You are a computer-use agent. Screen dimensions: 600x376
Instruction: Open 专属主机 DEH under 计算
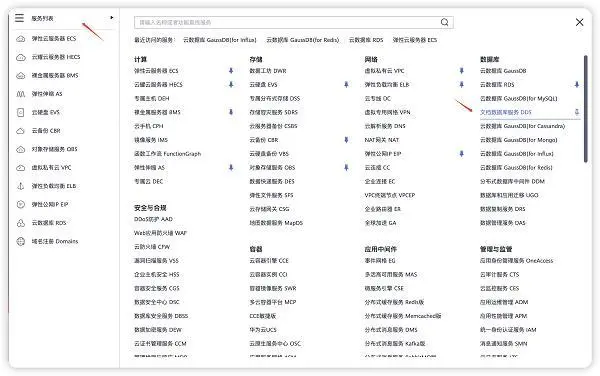click(x=152, y=98)
